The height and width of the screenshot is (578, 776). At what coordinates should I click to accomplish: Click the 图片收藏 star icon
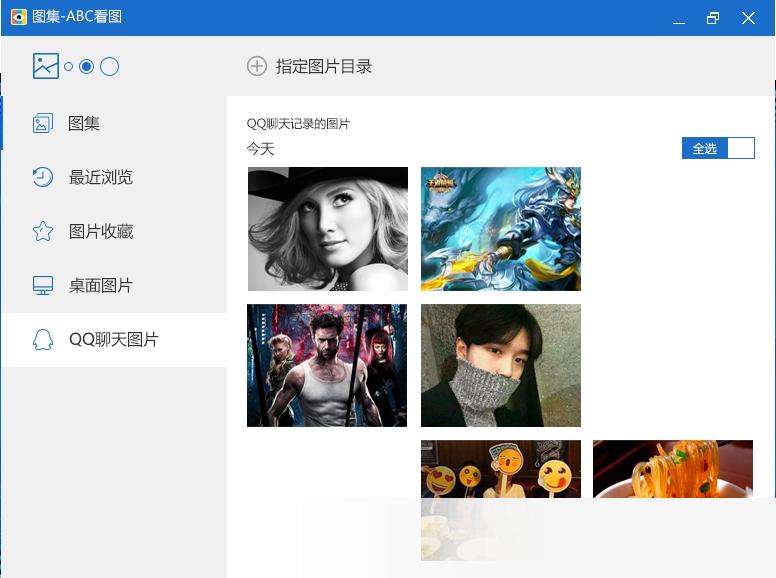coord(43,231)
